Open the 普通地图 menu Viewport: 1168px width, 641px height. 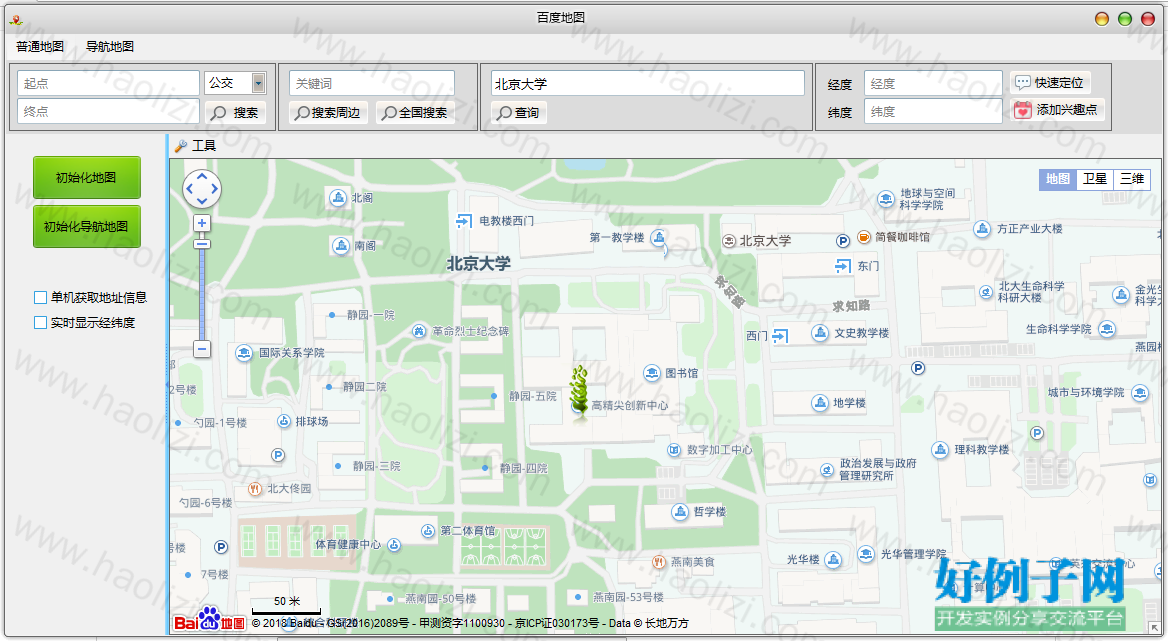tap(40, 46)
